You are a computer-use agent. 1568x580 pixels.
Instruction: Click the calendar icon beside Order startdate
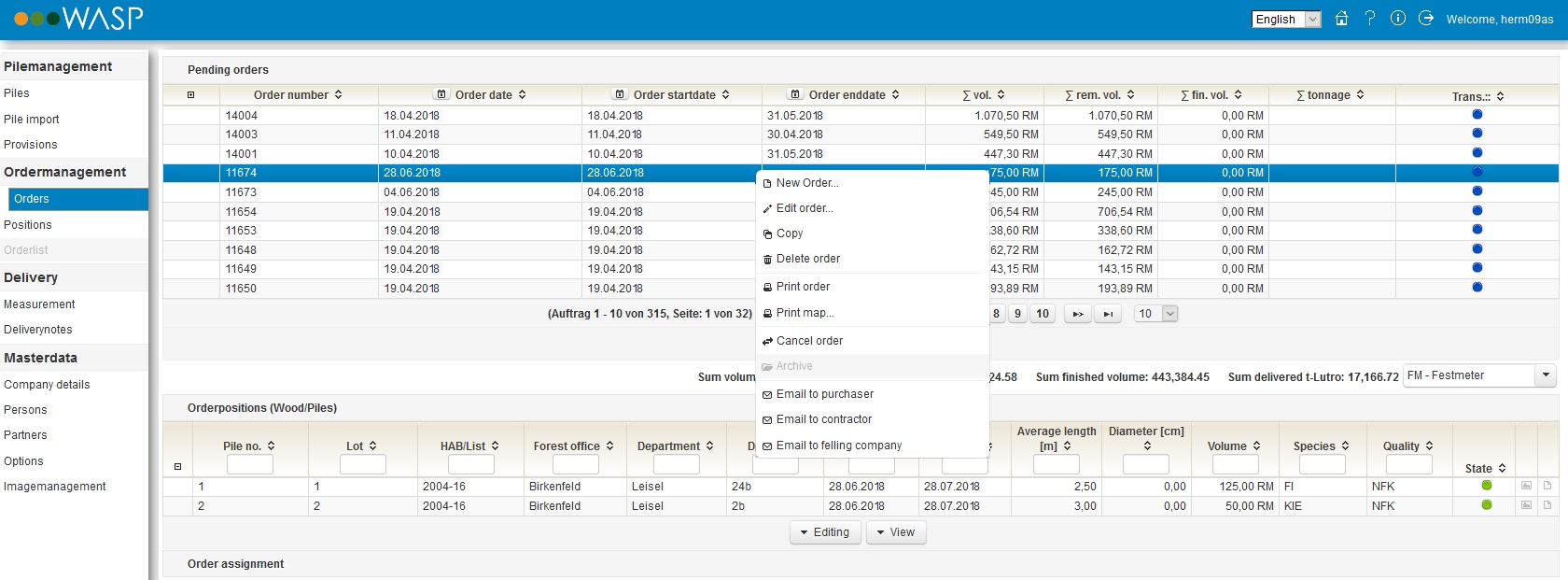[x=620, y=94]
